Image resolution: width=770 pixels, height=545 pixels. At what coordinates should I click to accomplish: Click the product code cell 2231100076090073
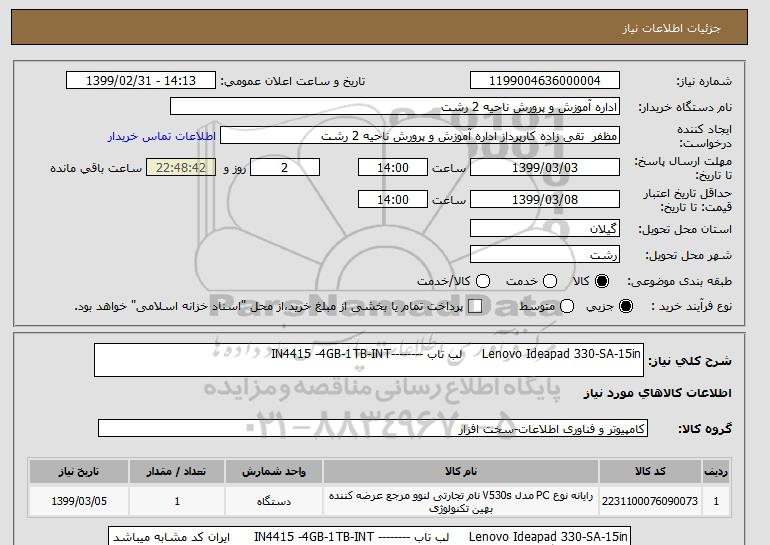pyautogui.click(x=650, y=501)
